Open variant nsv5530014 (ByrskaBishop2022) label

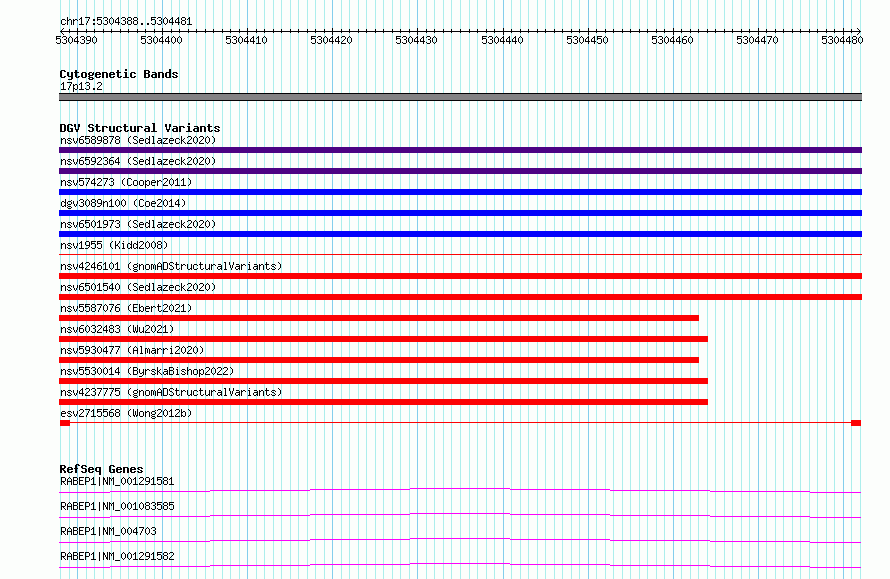[x=147, y=371]
